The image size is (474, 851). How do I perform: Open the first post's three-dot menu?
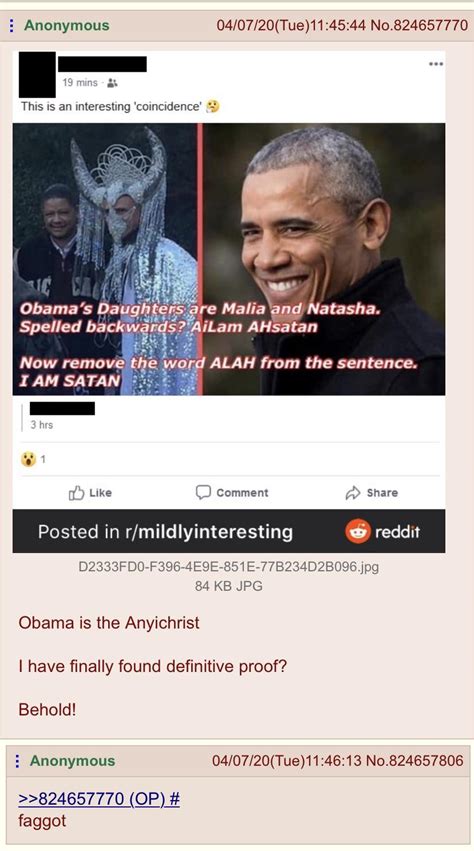12,26
